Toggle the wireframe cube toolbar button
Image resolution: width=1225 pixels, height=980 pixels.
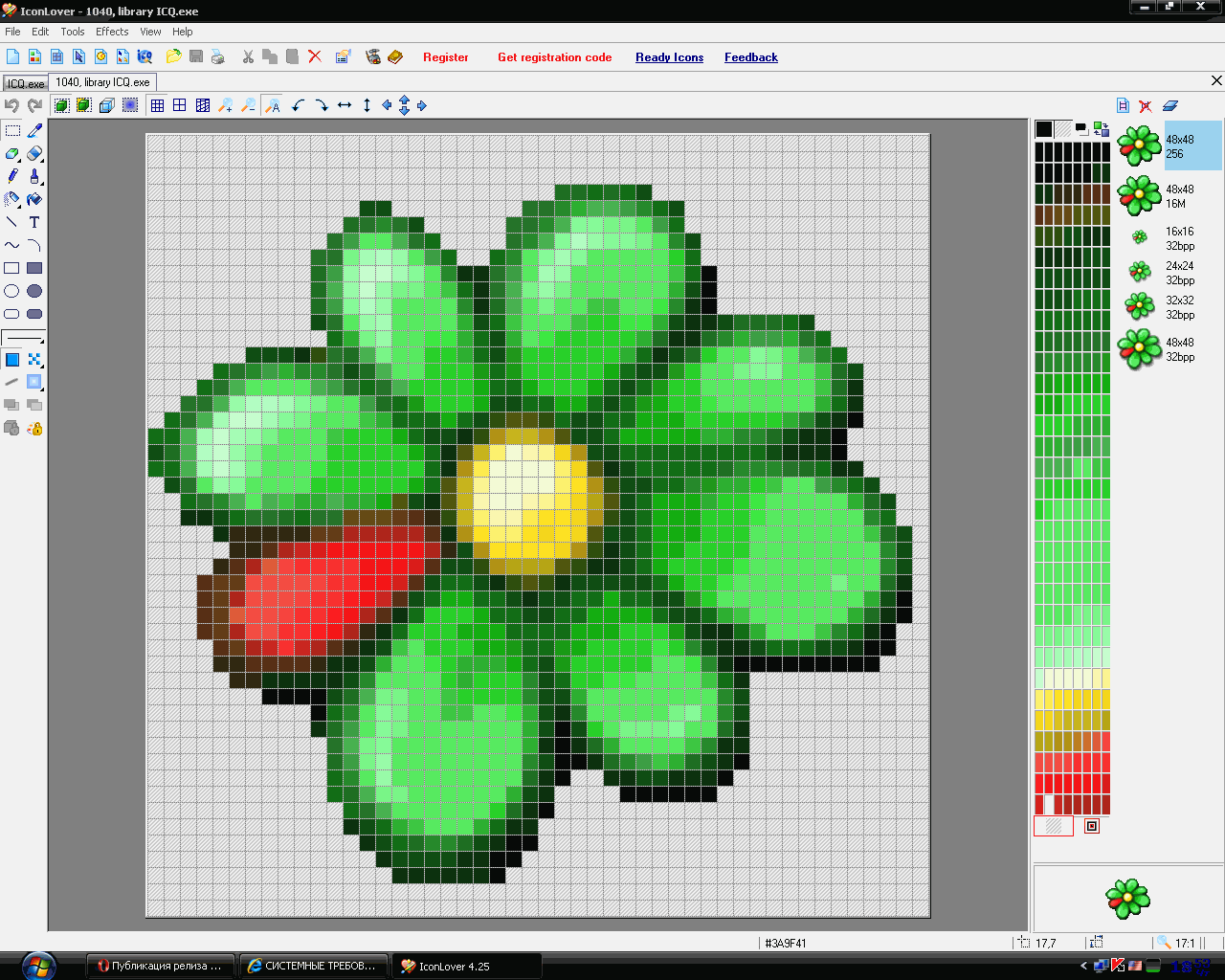[107, 105]
